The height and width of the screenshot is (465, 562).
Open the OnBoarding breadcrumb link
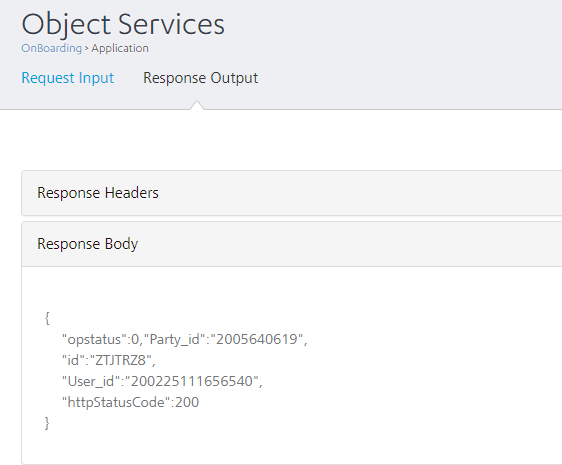52,48
